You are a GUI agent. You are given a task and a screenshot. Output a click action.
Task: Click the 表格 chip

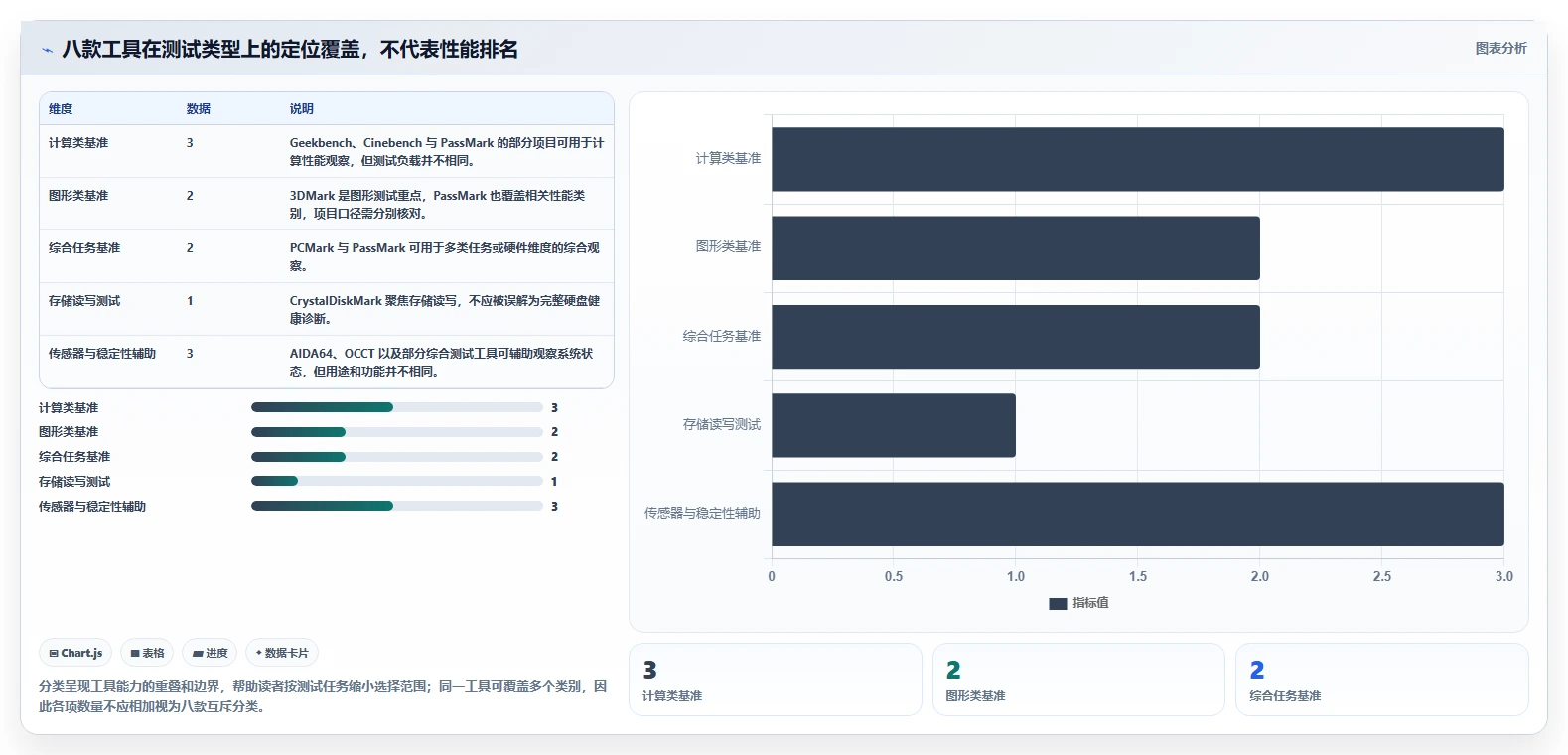[147, 653]
